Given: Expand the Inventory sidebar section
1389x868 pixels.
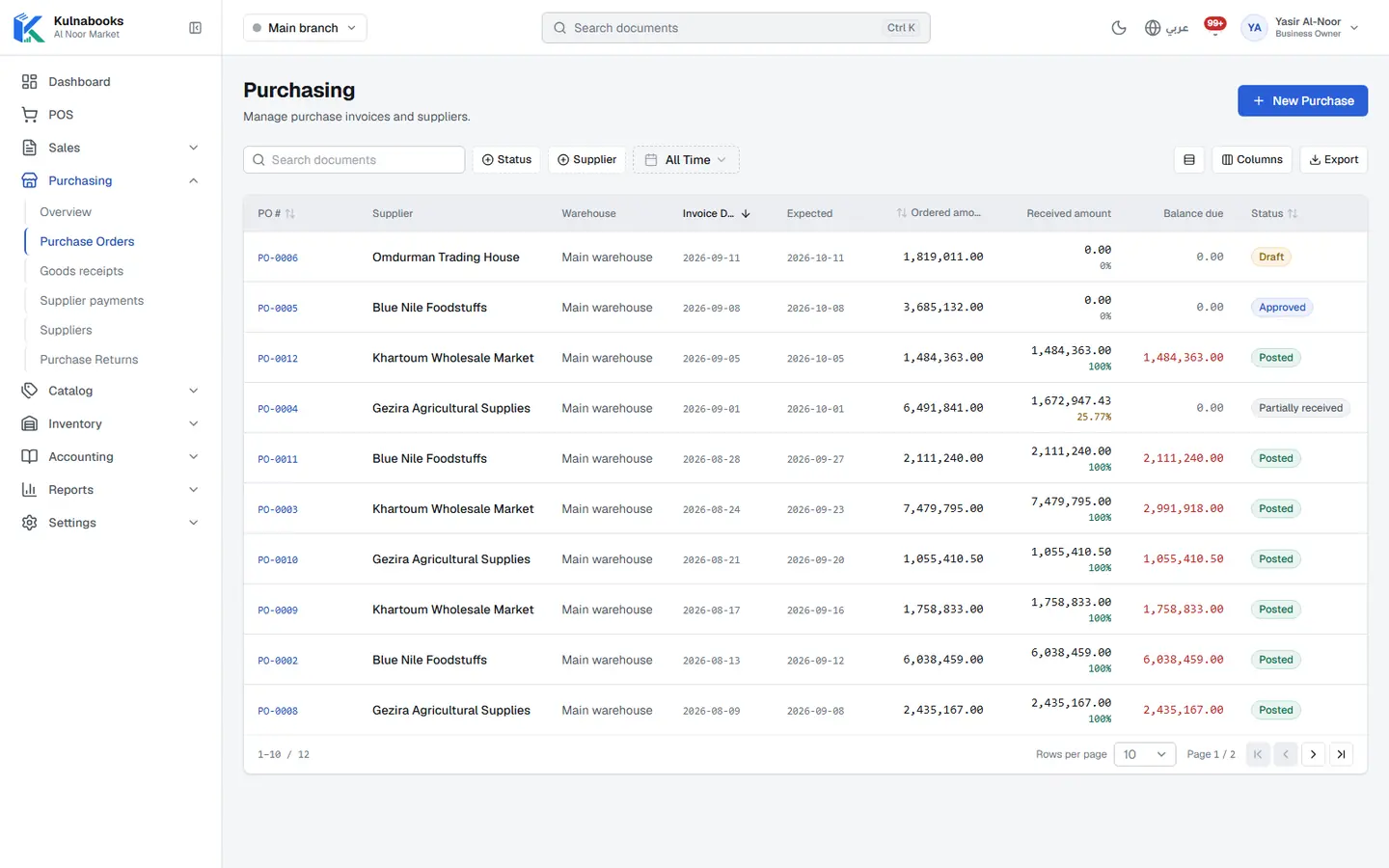Looking at the screenshot, I should click(x=111, y=423).
